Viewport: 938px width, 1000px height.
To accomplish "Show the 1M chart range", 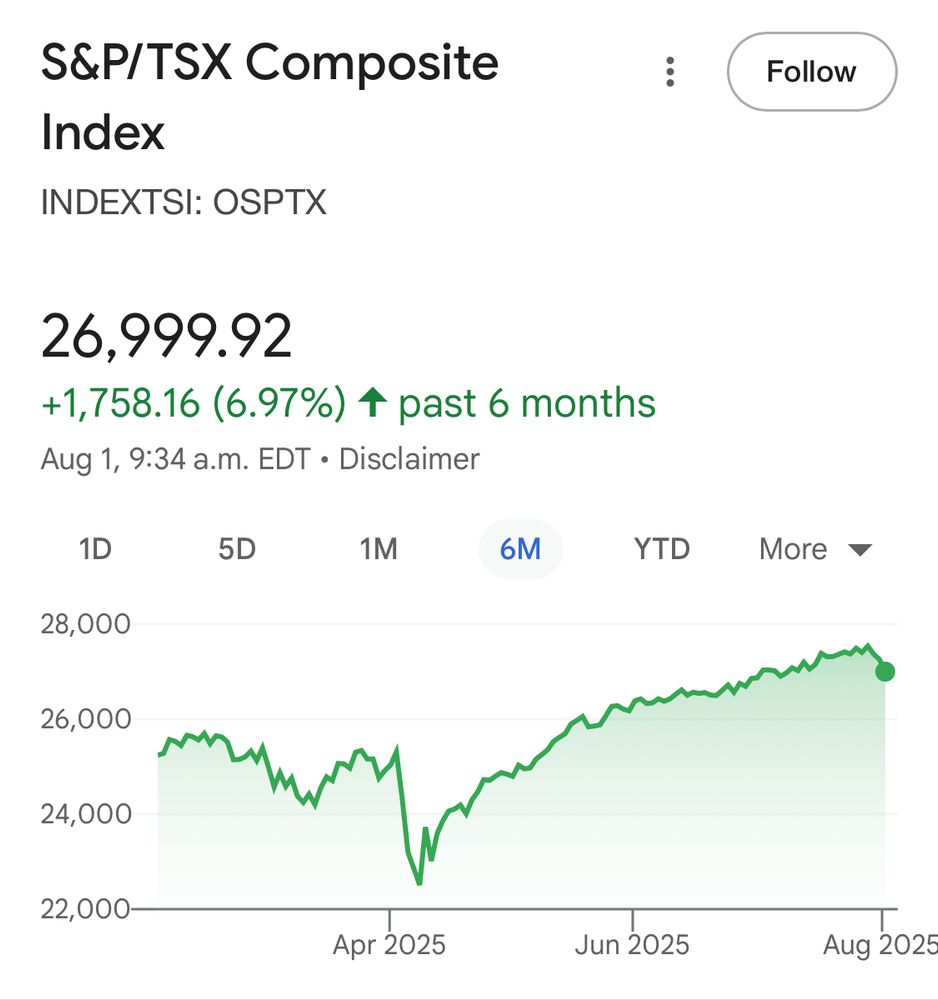I will click(x=378, y=549).
